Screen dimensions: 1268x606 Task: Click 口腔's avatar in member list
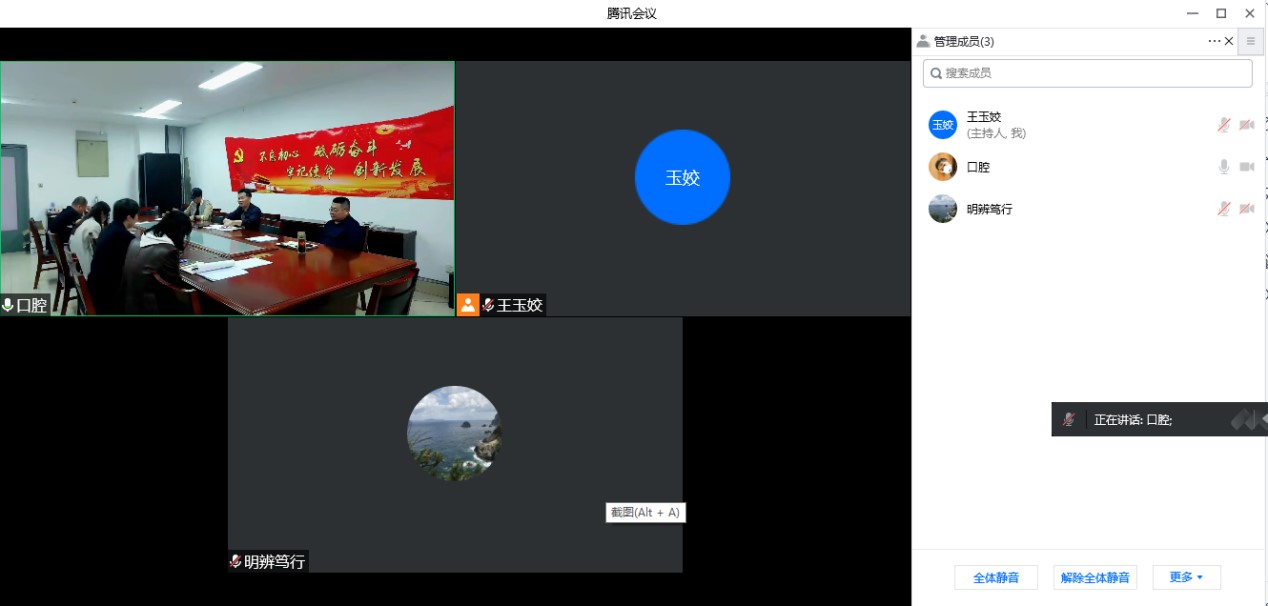(942, 167)
